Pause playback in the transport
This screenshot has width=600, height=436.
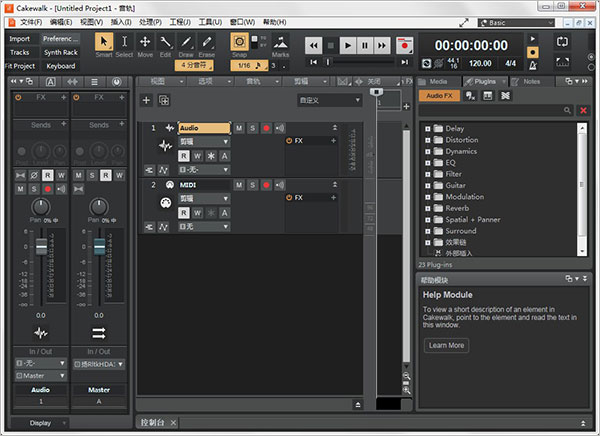[x=365, y=46]
